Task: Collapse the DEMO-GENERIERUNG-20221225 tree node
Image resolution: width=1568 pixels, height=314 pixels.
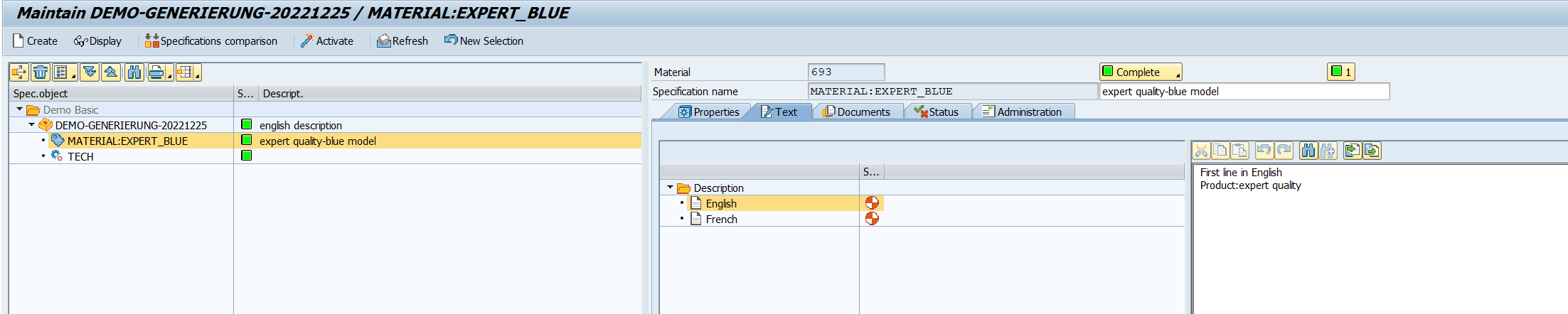Action: coord(31,125)
